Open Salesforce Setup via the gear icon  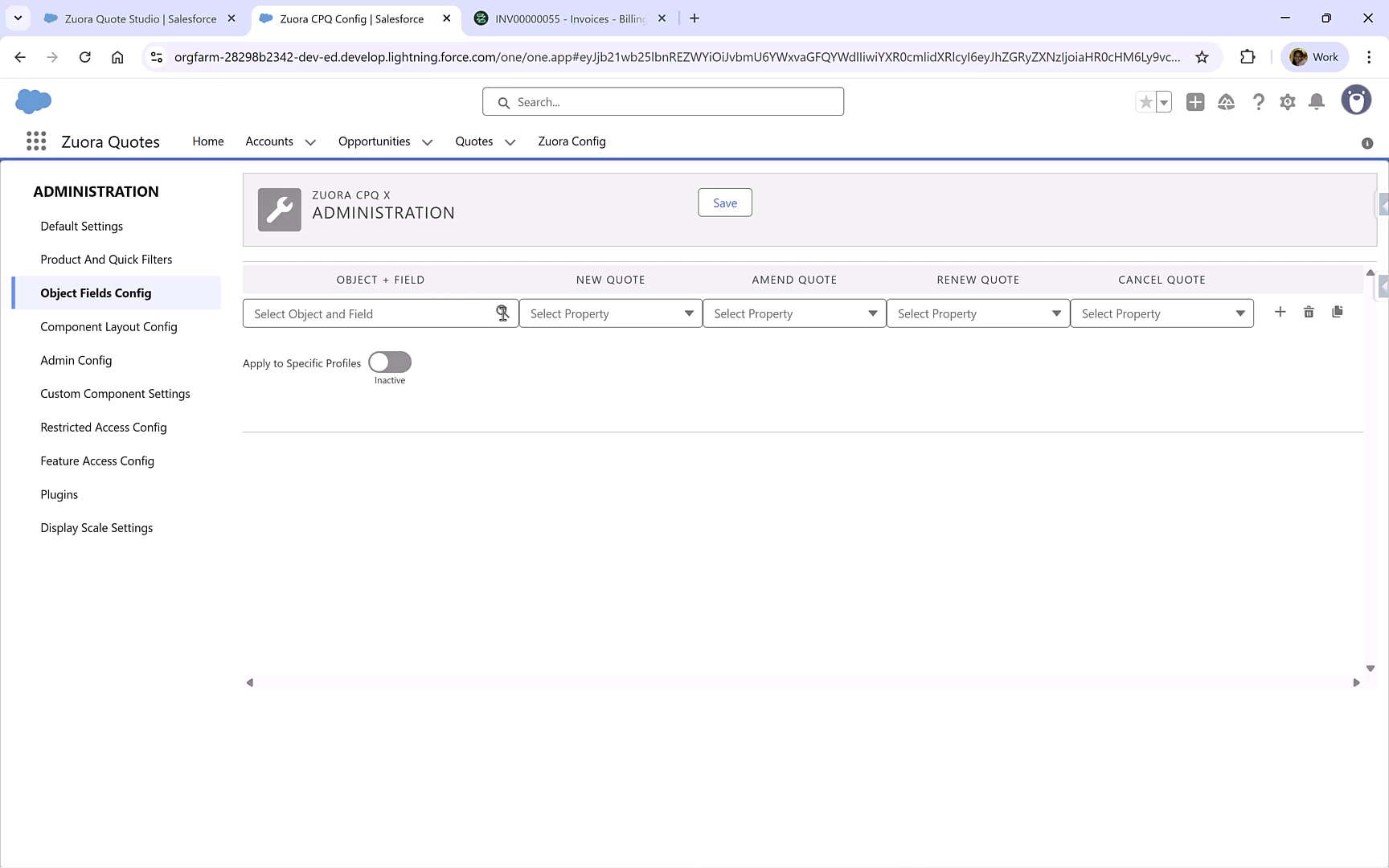click(1287, 102)
